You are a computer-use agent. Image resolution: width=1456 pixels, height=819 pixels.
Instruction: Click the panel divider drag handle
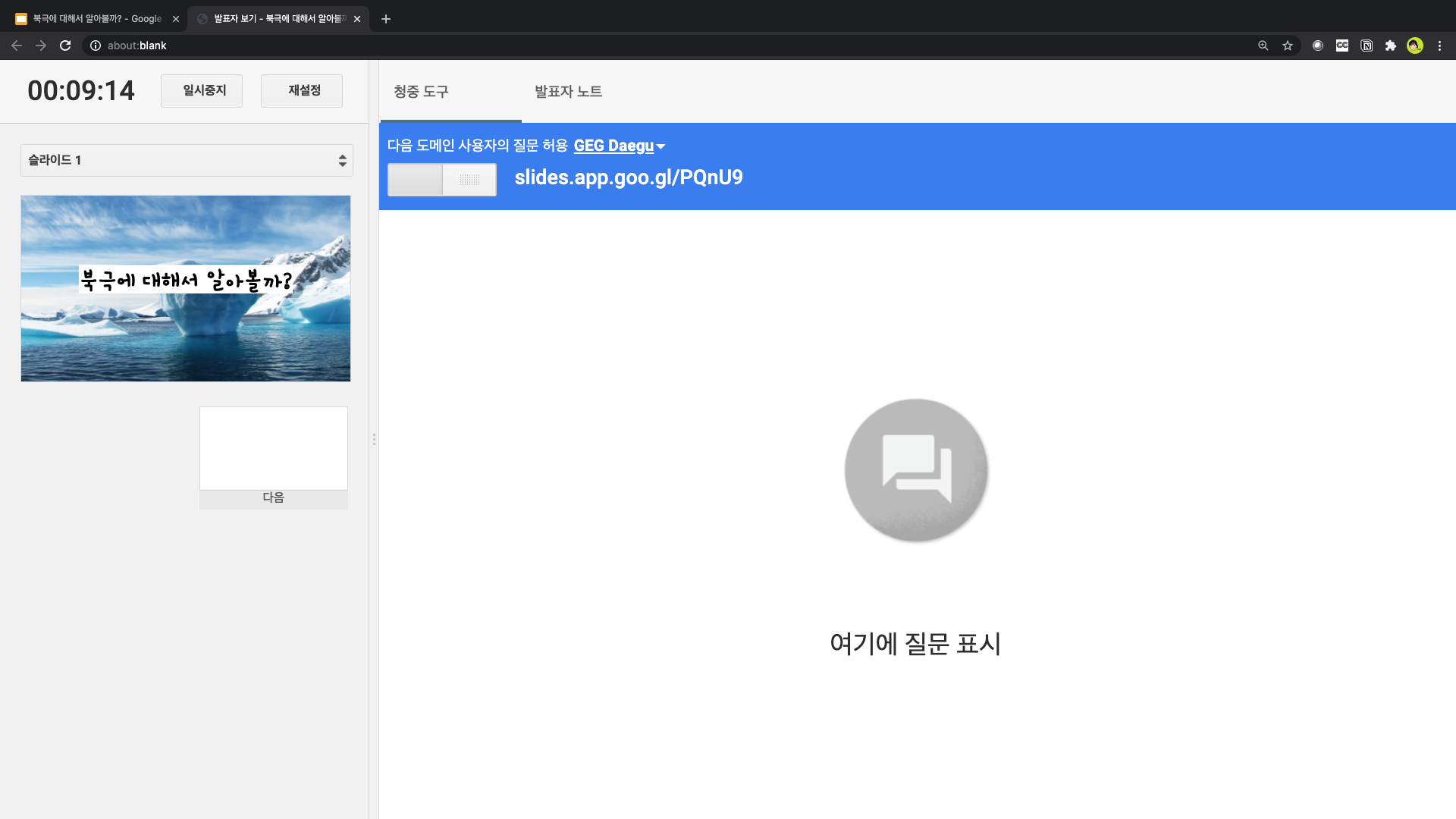tap(374, 440)
